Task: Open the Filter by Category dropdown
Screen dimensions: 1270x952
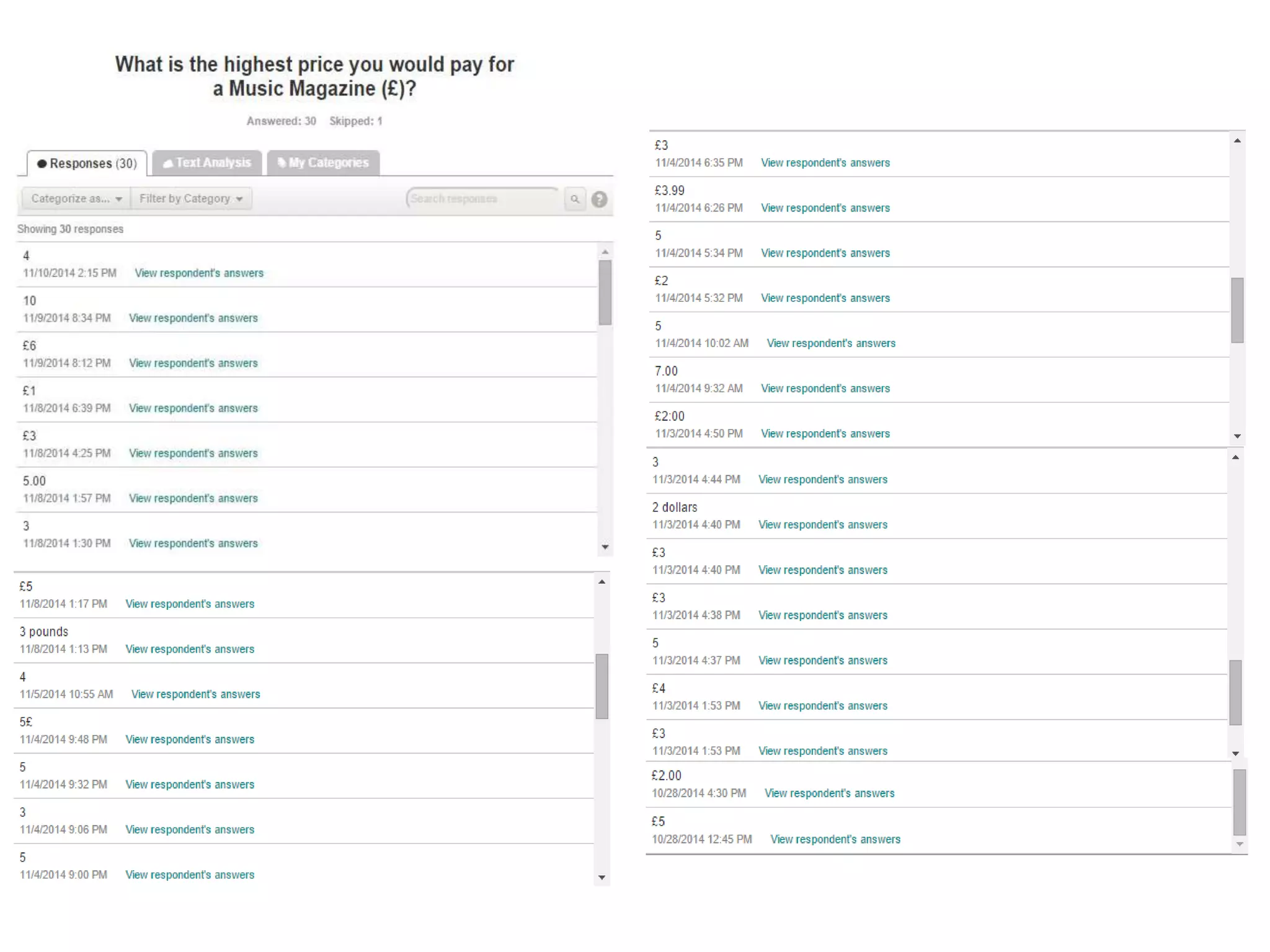Action: 190,199
